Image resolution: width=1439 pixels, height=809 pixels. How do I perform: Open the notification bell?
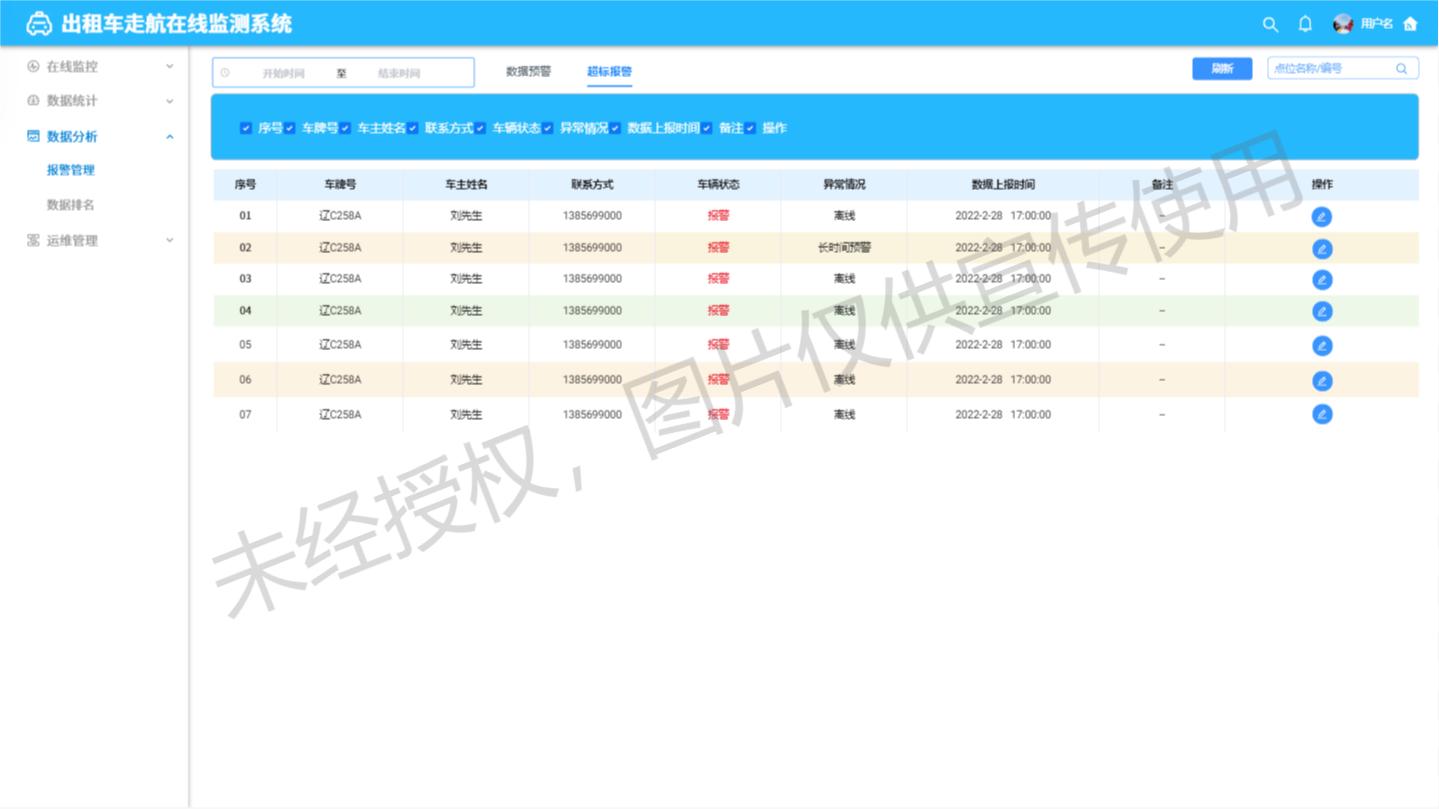pos(1305,24)
